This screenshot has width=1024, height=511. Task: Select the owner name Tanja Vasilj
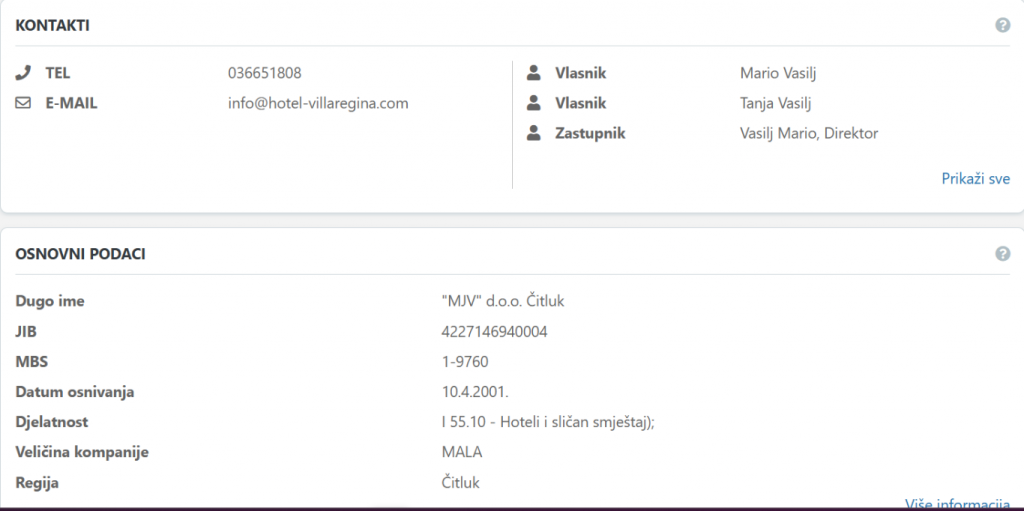coord(778,103)
